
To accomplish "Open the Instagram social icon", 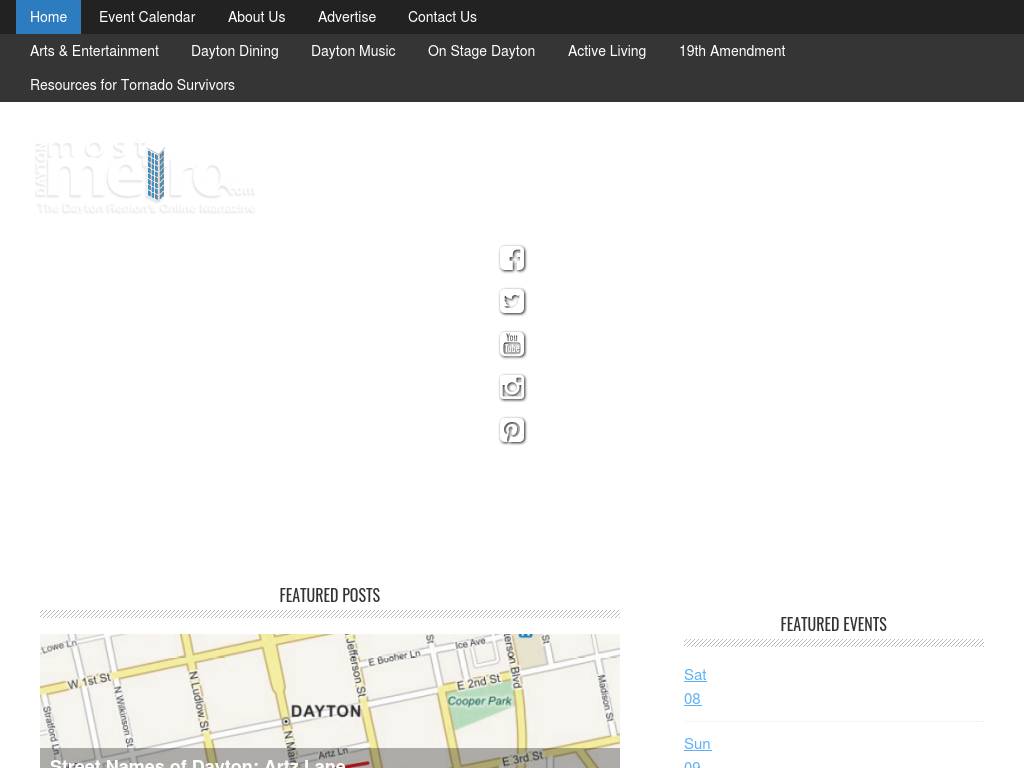I will pos(512,388).
